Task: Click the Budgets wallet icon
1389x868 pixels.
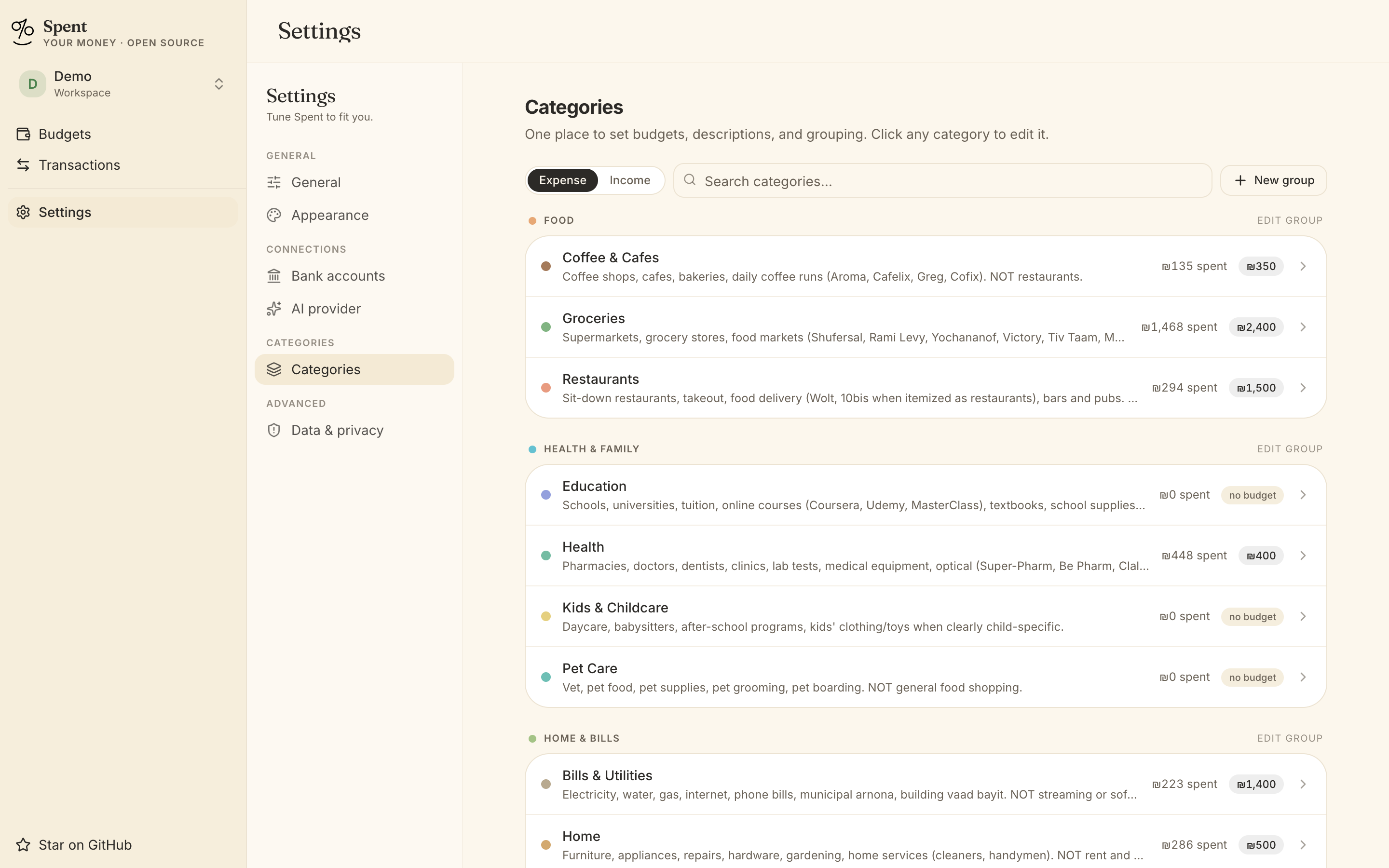Action: [23, 134]
